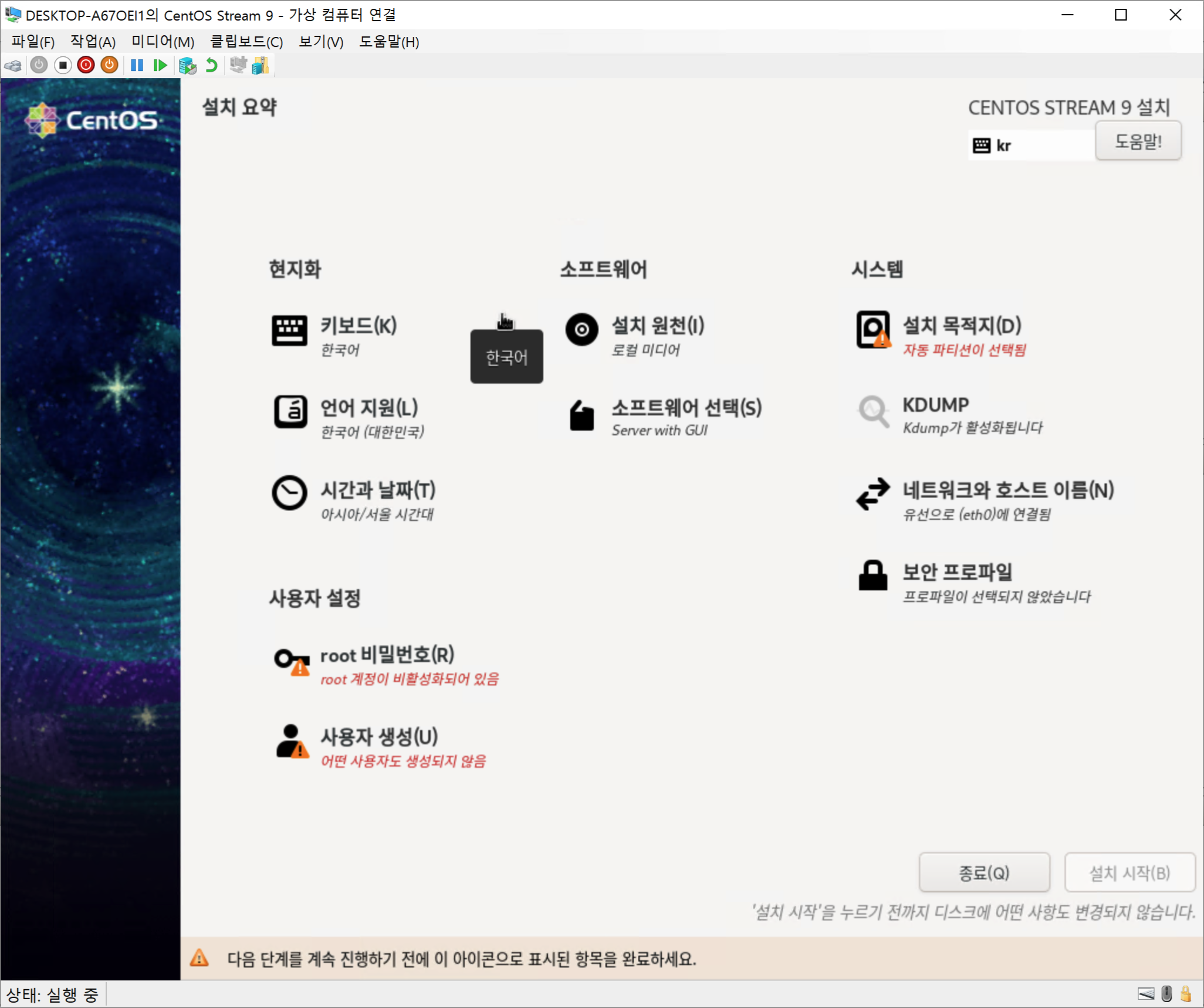Open 언어 지원(L) language support icon
This screenshot has width=1204, height=1008.
pos(289,412)
